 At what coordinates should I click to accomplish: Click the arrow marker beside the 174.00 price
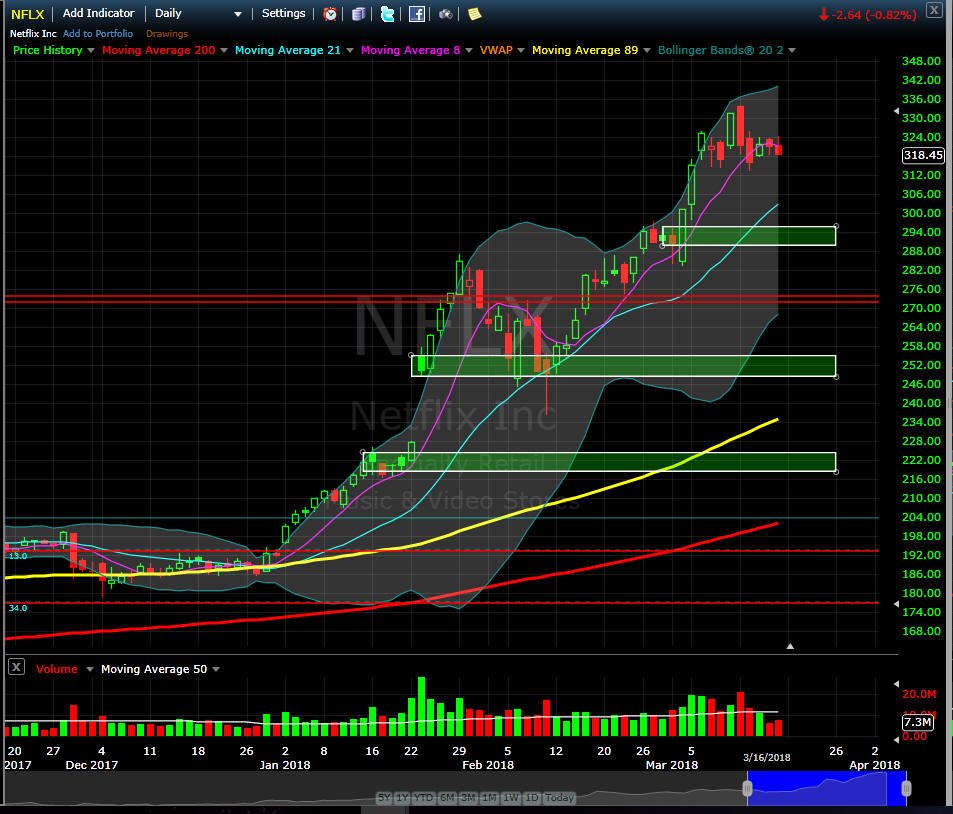896,604
